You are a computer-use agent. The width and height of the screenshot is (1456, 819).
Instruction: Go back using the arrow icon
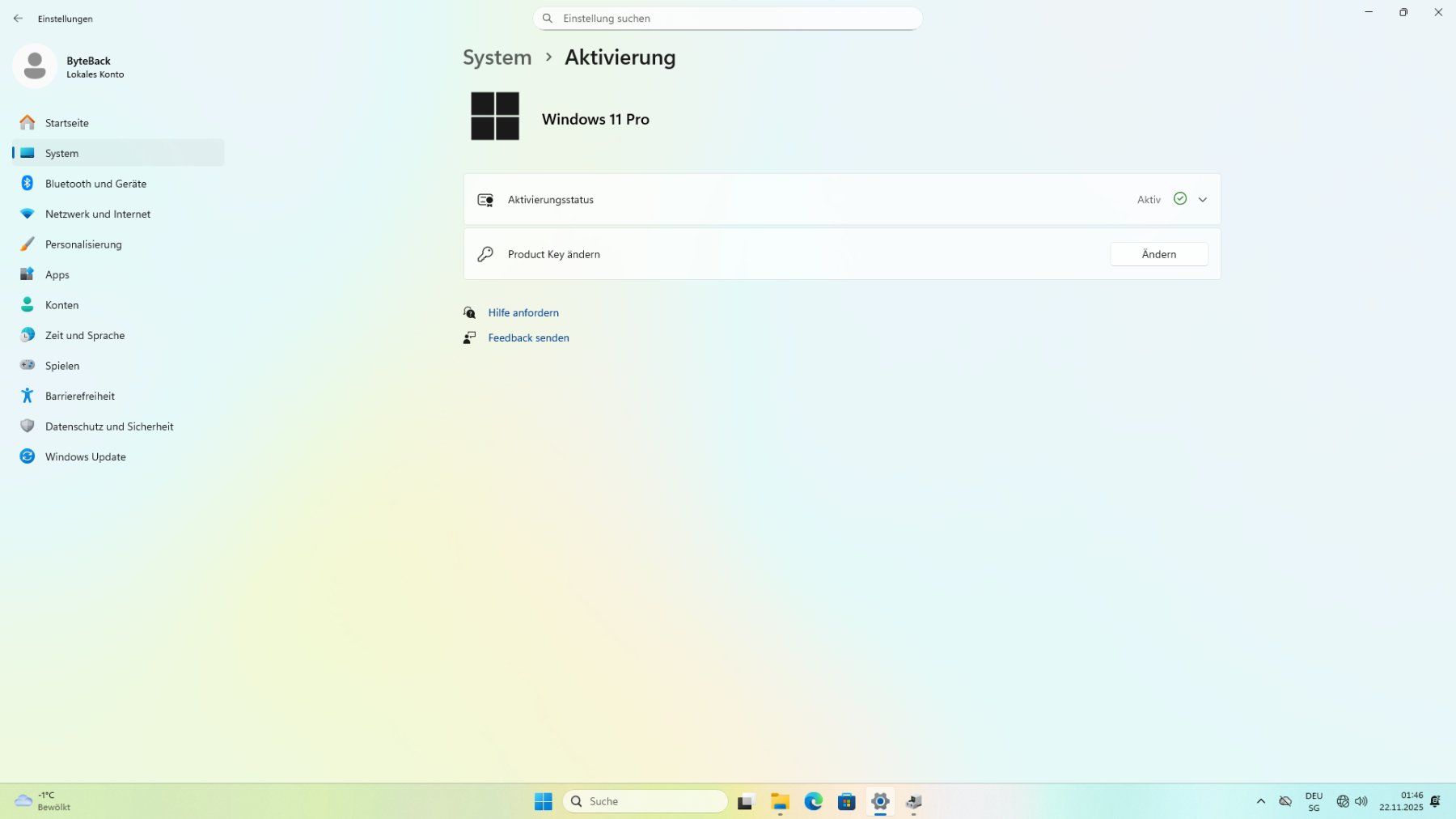[18, 18]
